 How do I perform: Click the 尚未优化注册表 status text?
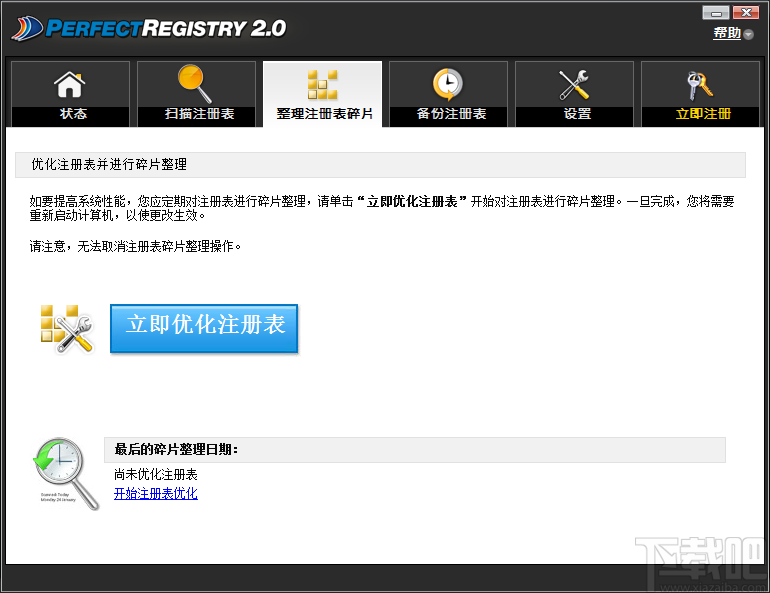(156, 474)
